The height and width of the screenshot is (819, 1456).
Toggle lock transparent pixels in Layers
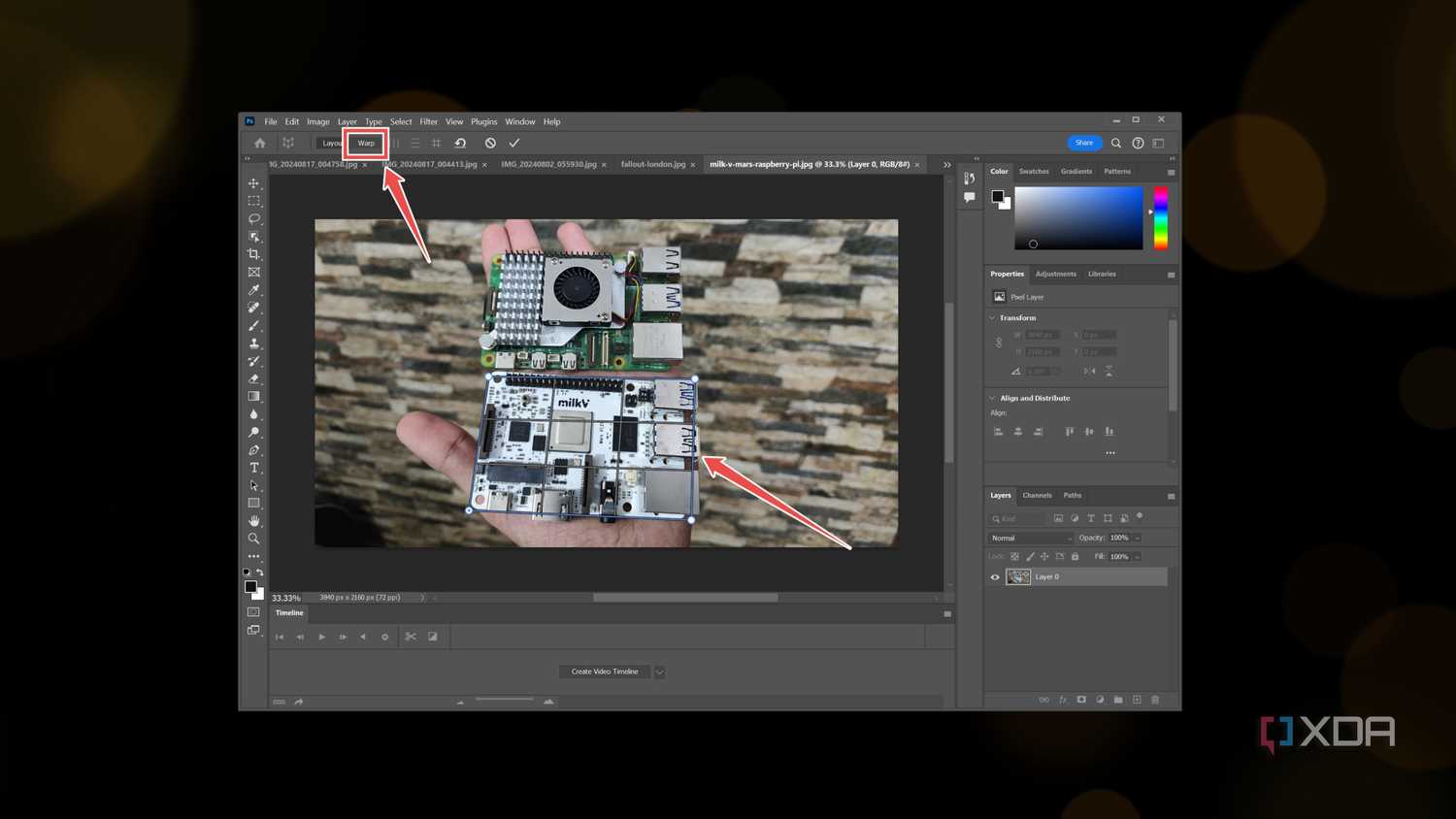(x=1015, y=557)
